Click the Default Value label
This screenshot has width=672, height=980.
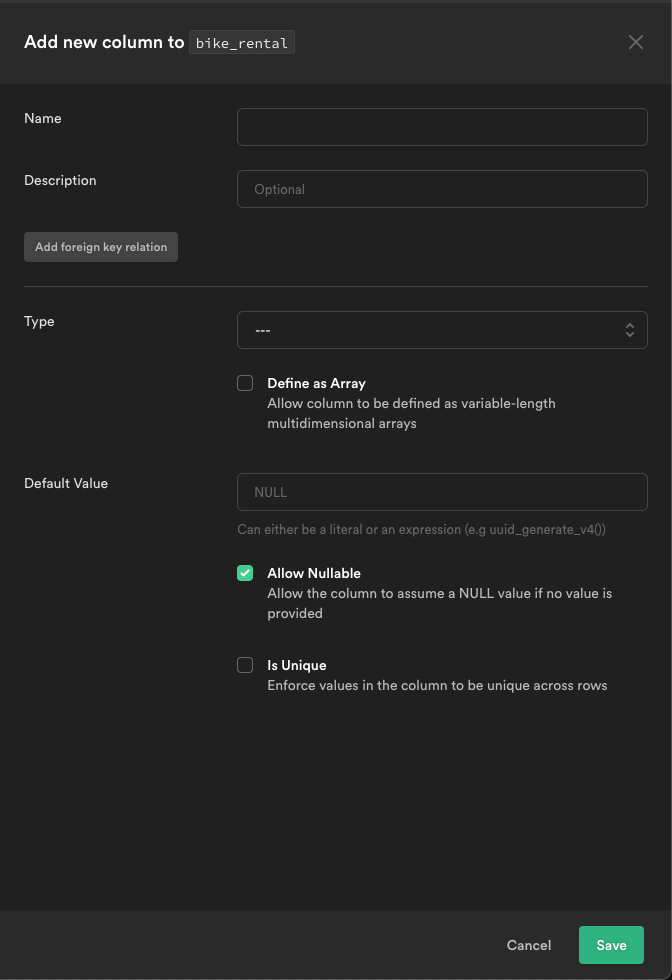65,483
